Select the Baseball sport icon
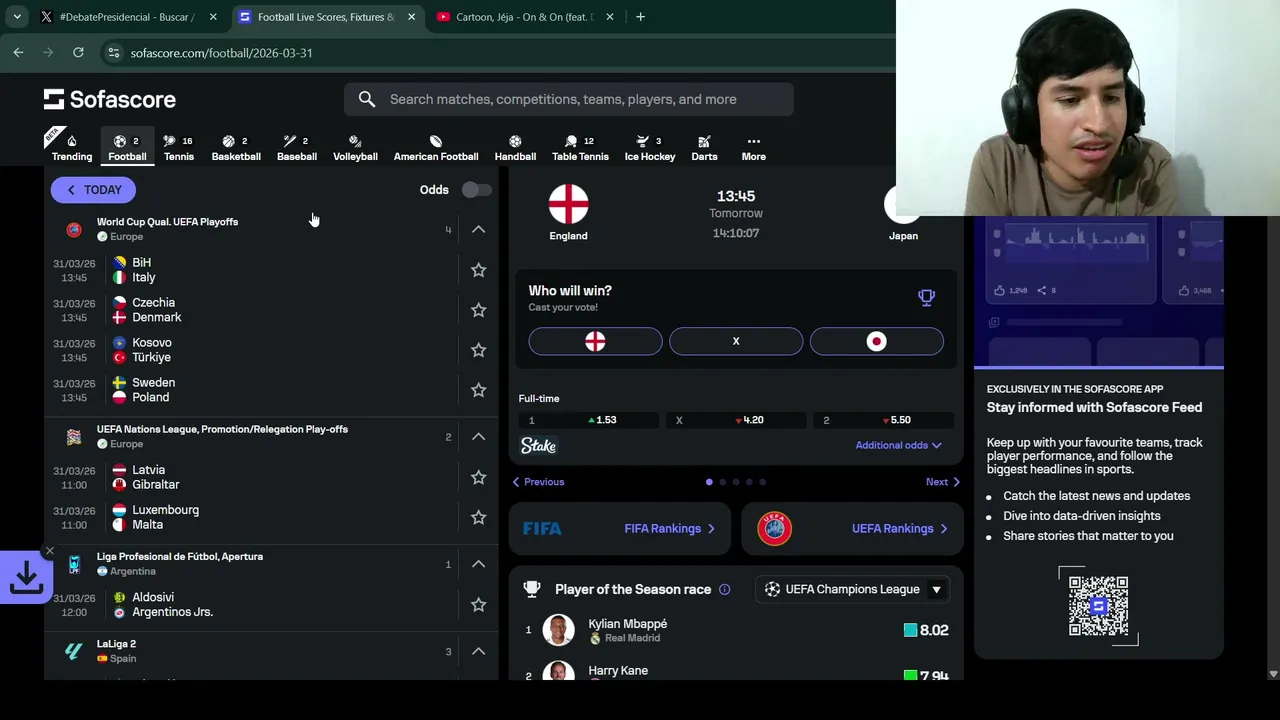 point(296,147)
